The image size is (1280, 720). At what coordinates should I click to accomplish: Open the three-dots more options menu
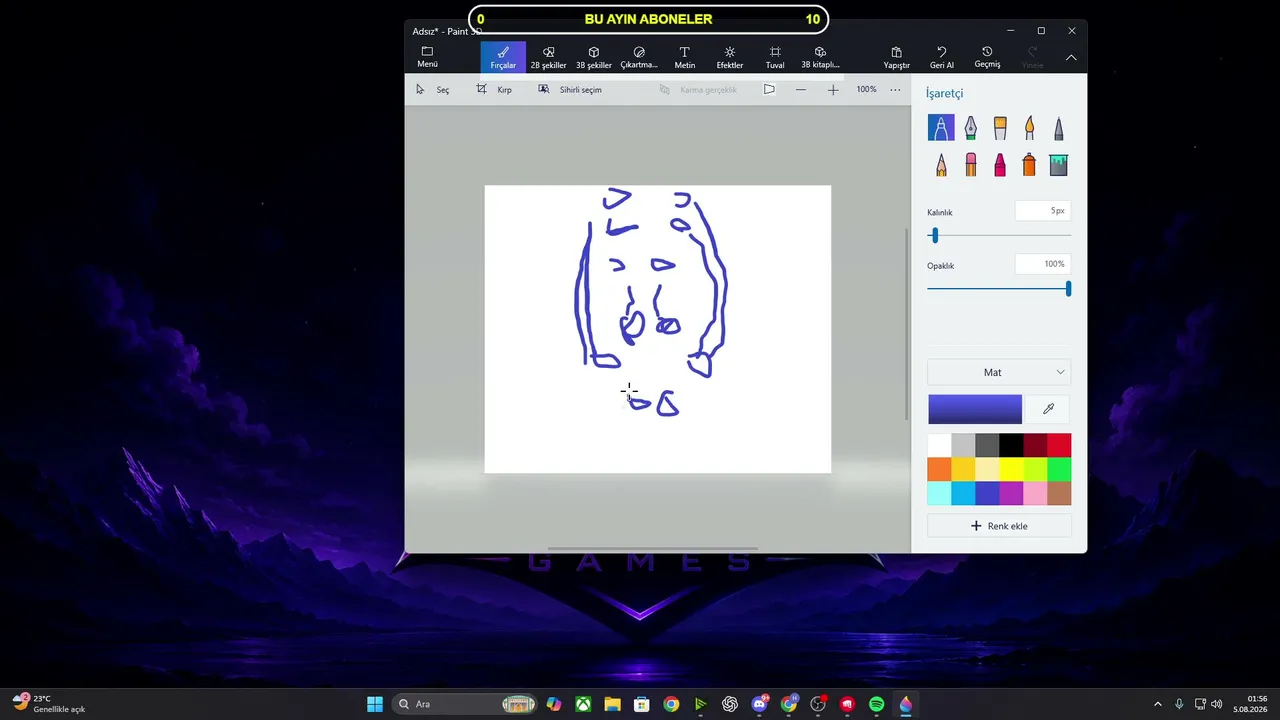click(895, 89)
